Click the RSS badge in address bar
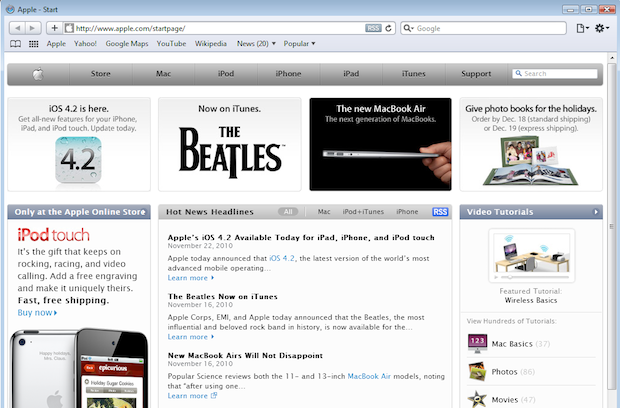 [x=373, y=28]
